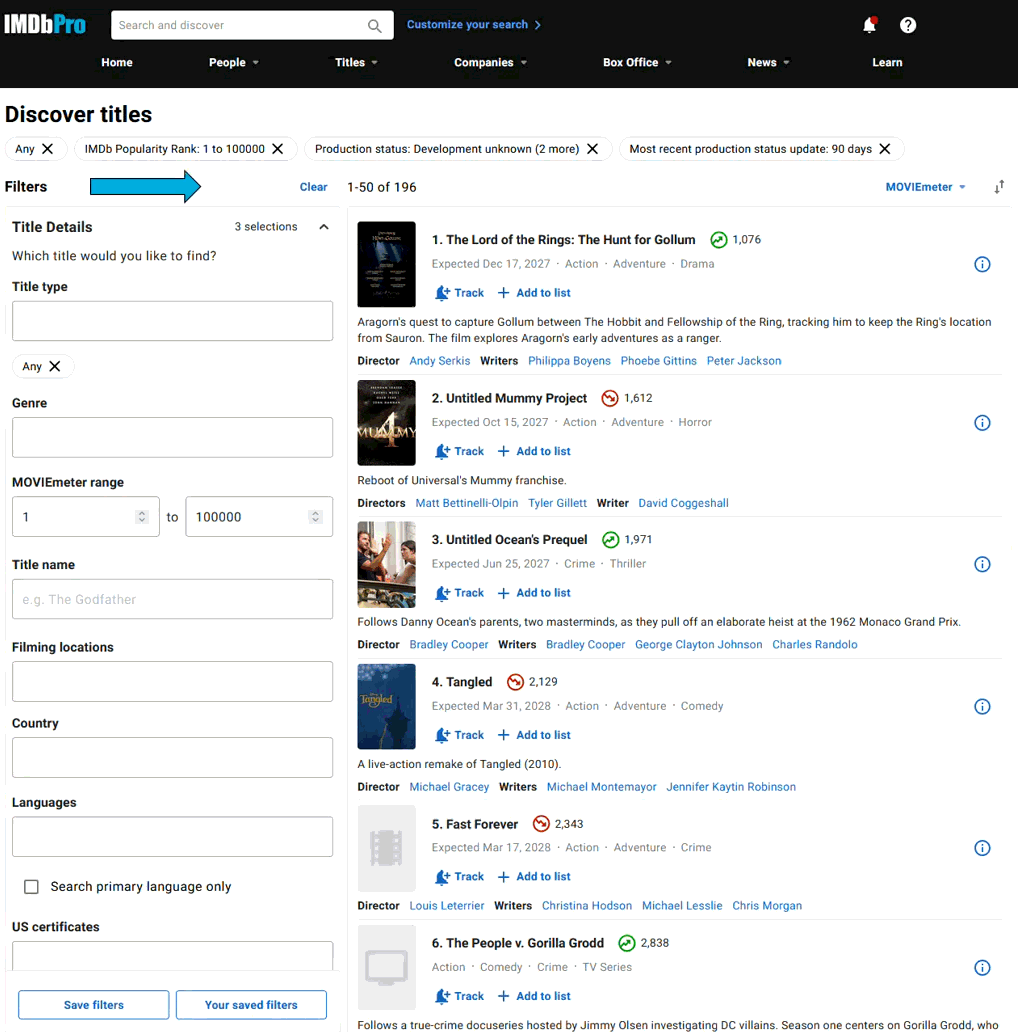Click the IMDbPro logo

45,25
